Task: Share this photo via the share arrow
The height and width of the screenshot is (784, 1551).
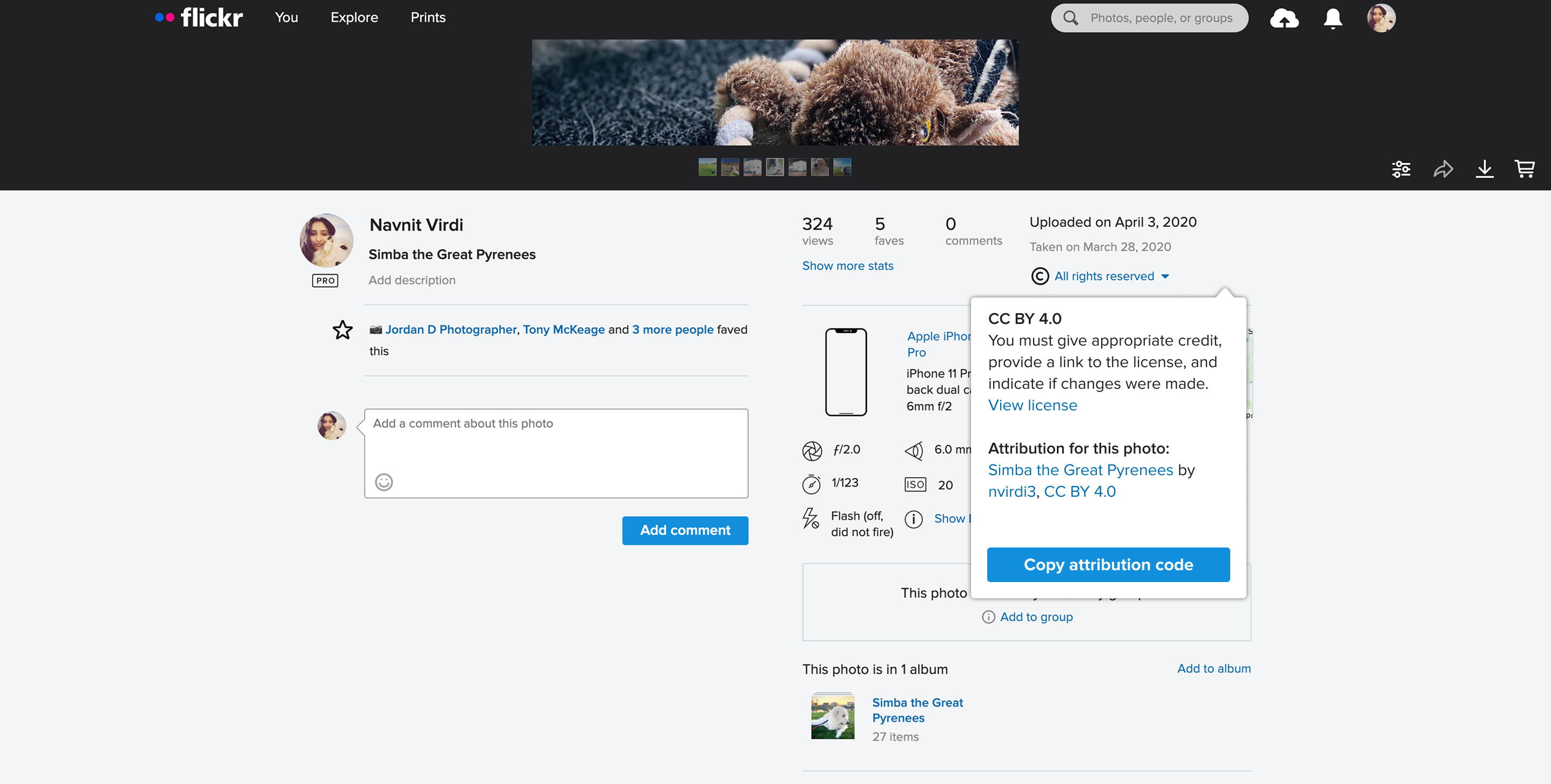Action: pos(1443,169)
